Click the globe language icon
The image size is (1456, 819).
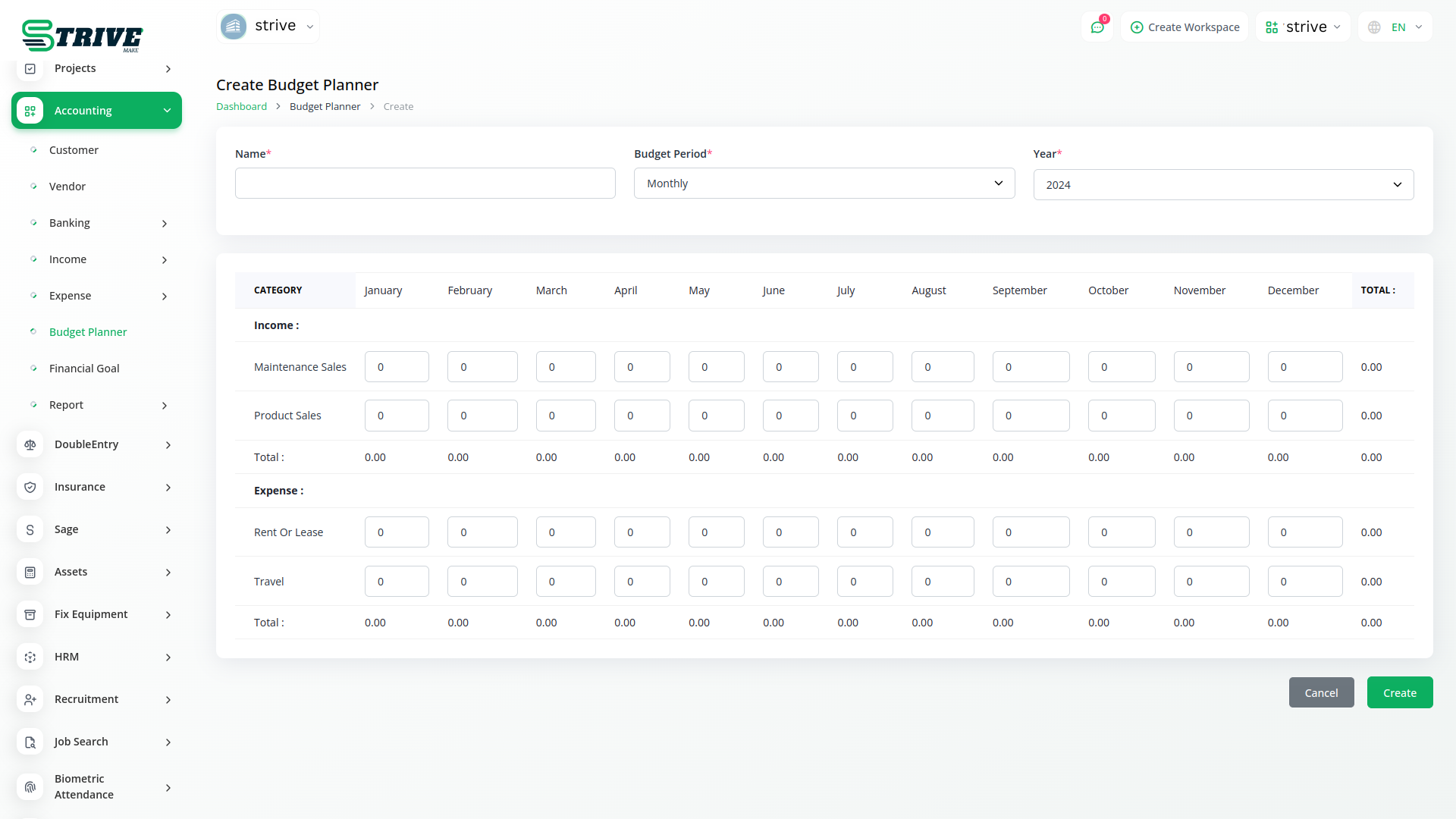[x=1374, y=27]
